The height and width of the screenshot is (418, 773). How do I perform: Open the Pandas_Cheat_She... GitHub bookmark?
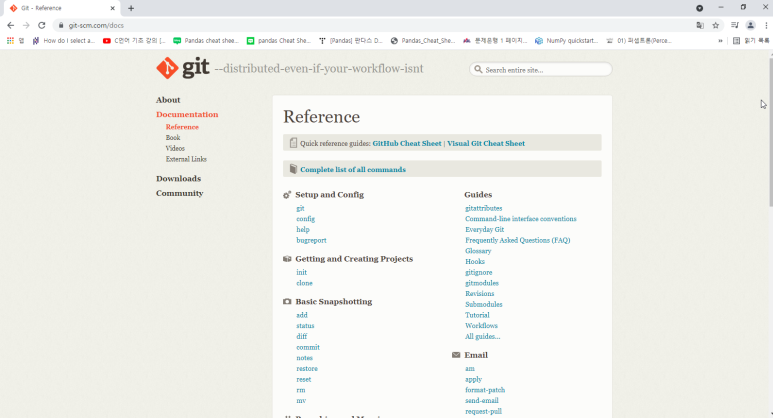click(423, 41)
